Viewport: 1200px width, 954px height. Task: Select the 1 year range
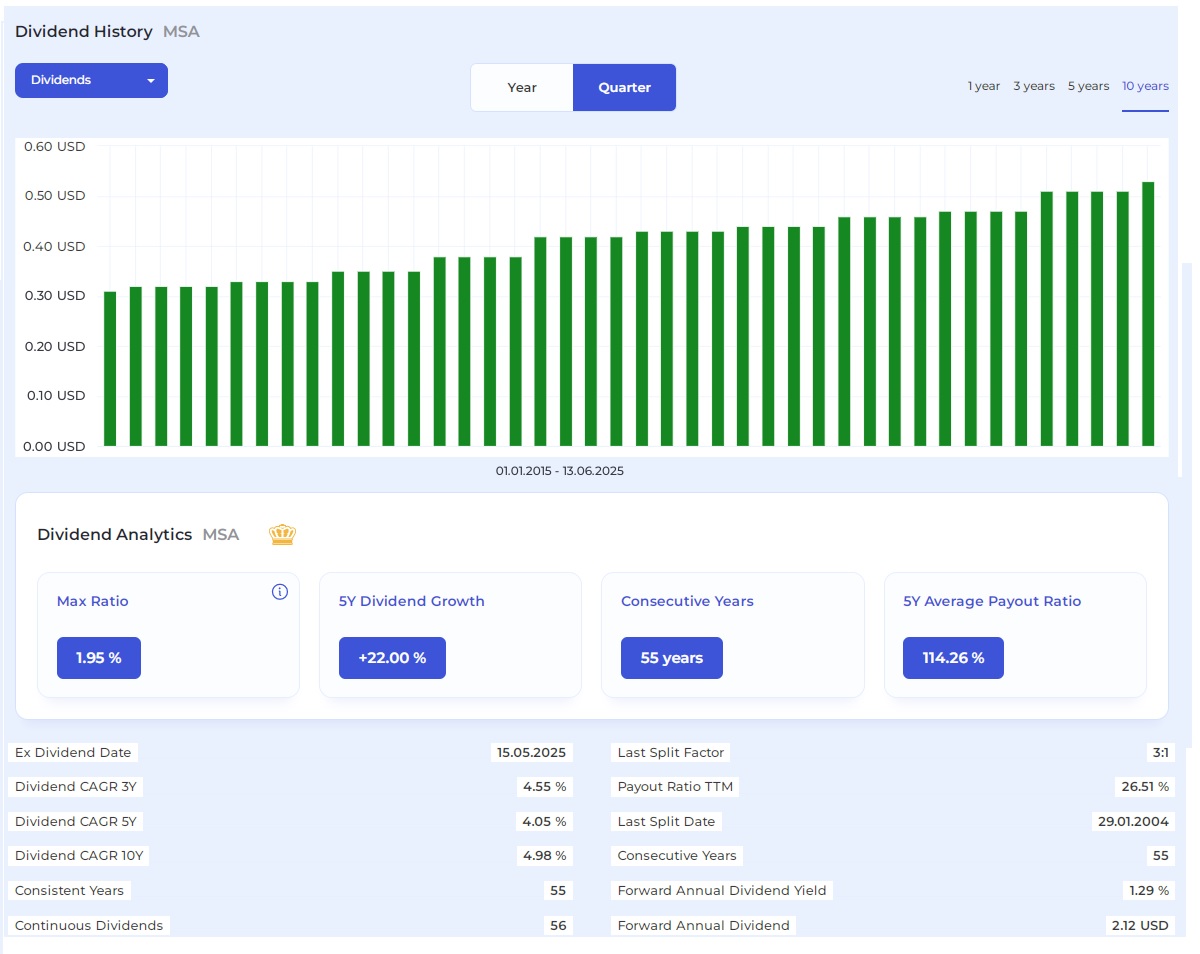point(984,86)
